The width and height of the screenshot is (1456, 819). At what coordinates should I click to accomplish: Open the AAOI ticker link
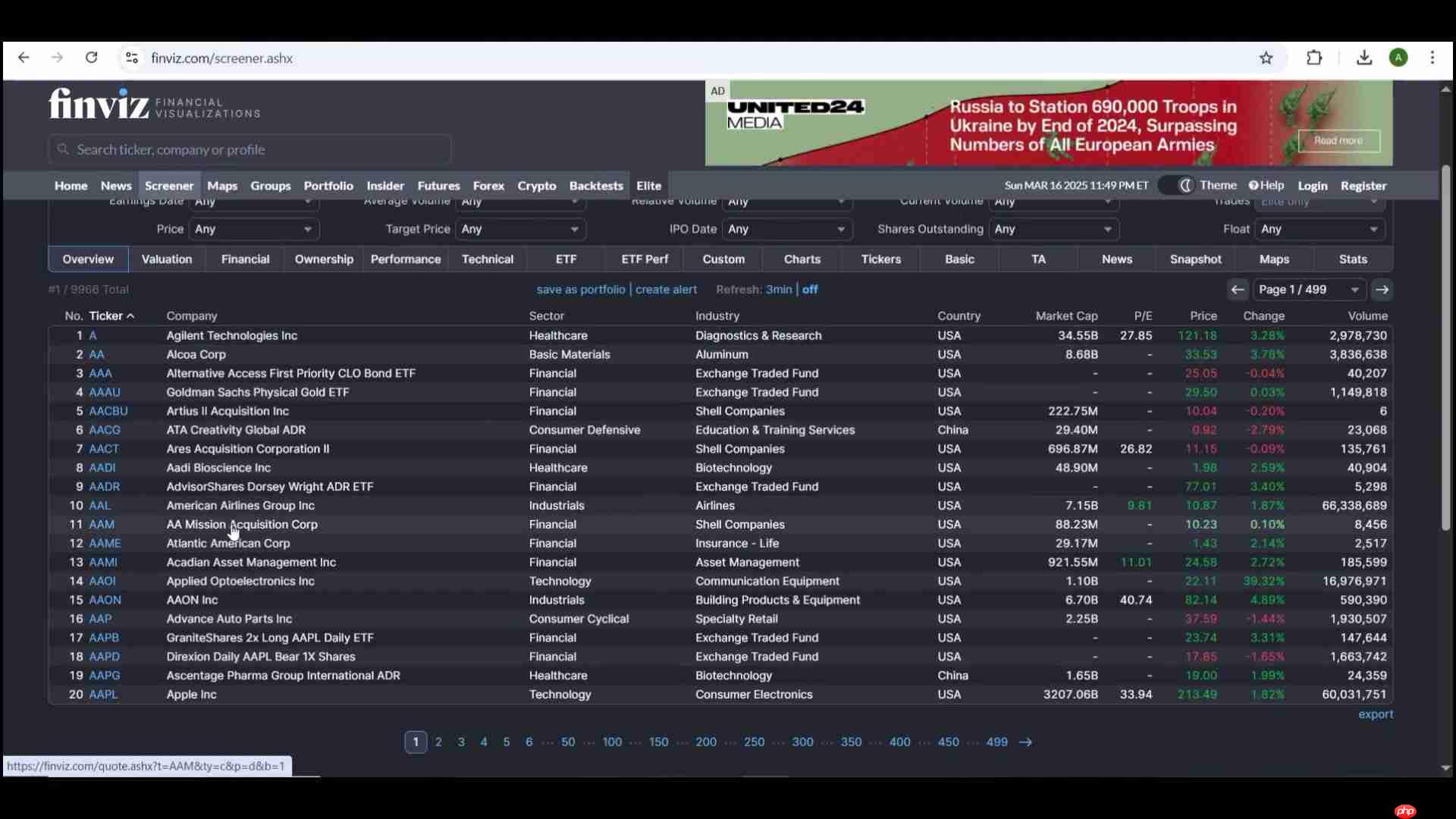(x=102, y=582)
